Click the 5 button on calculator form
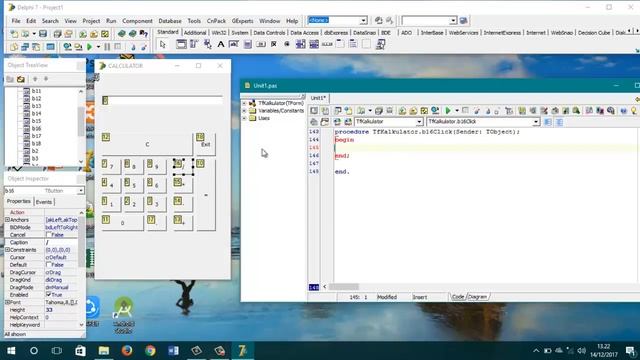The image size is (640, 360). pos(134,185)
